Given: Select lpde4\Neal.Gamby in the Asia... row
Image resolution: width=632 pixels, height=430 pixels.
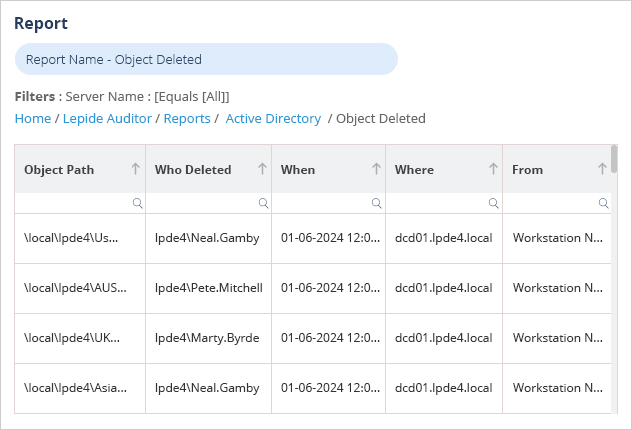Looking at the screenshot, I should pos(208,388).
